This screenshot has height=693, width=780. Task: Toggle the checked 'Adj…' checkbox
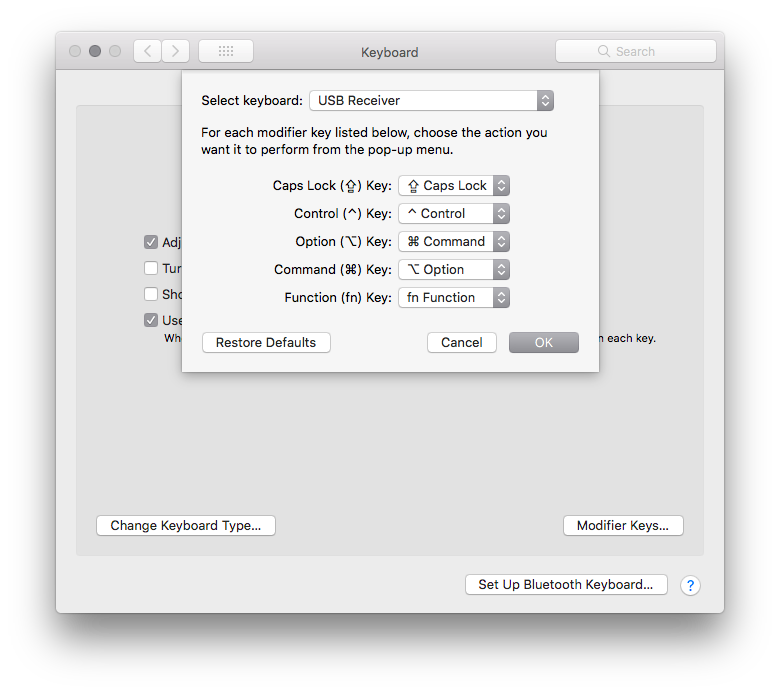[151, 242]
